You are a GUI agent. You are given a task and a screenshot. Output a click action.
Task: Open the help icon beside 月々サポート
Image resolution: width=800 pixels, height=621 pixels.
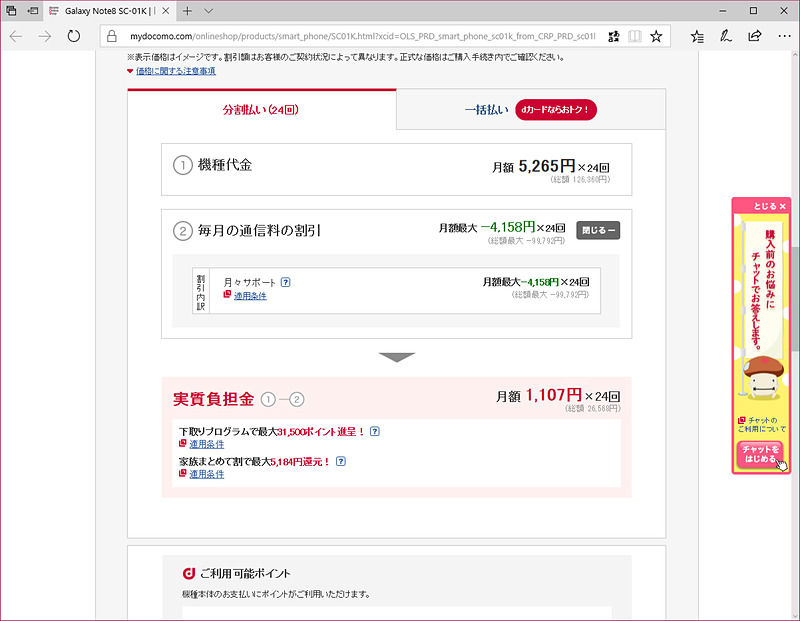(x=286, y=282)
